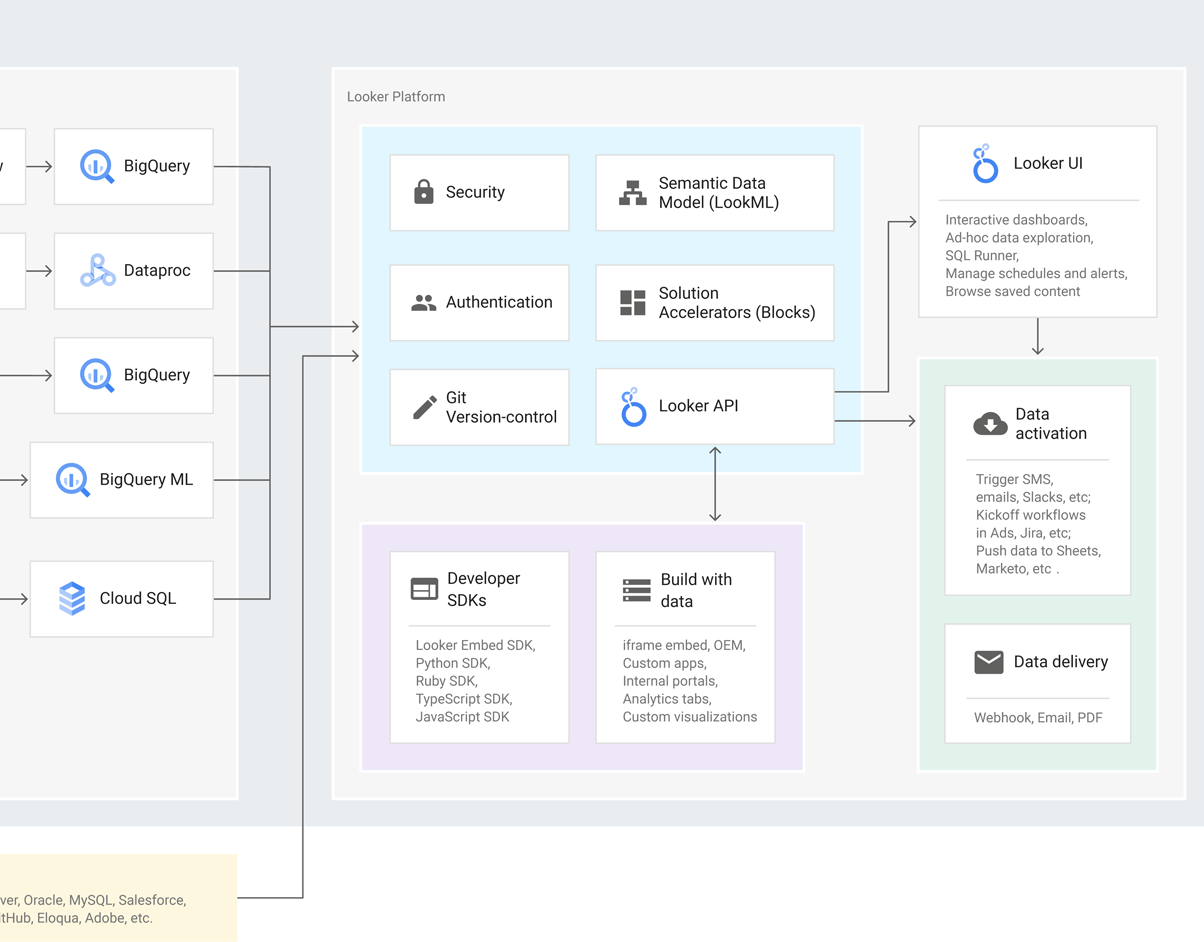Click the 'in Ads, Jira, etc;' text
1204x942 pixels.
1023,533
